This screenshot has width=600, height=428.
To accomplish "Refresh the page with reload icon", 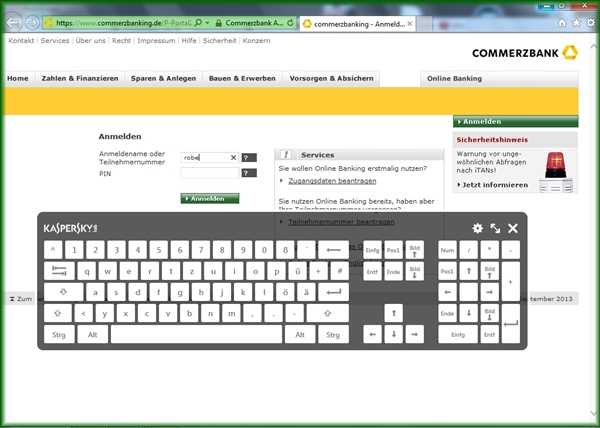I will click(x=290, y=23).
